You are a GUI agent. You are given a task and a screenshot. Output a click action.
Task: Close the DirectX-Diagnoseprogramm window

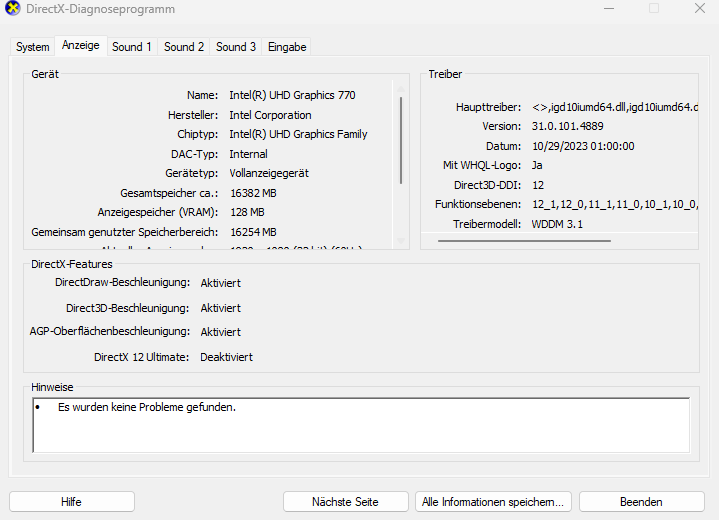point(700,9)
